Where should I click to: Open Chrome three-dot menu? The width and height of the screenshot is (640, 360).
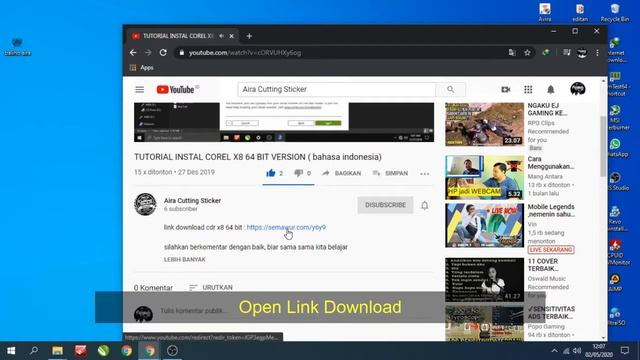pos(598,53)
